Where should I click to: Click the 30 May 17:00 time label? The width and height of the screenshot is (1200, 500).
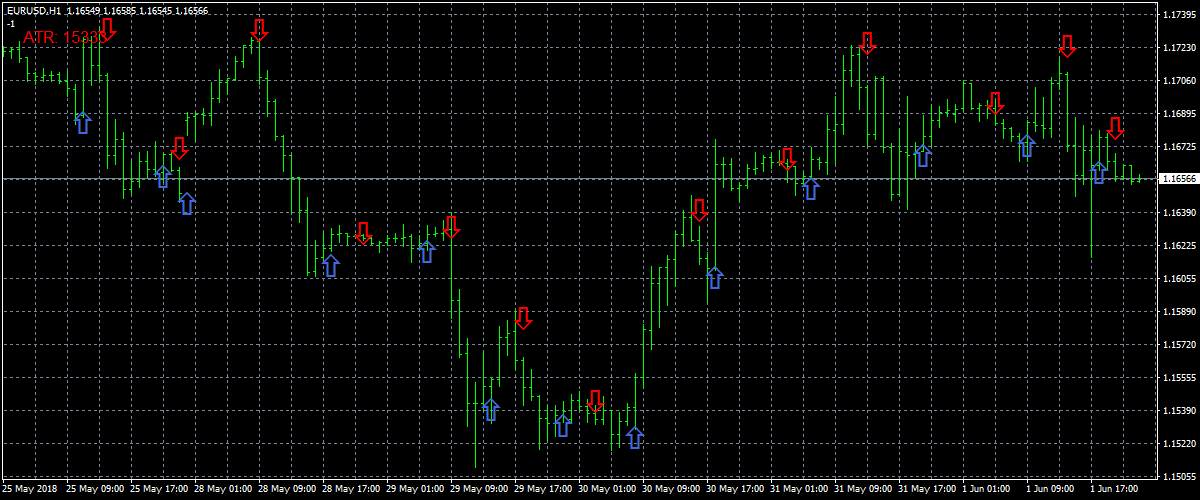736,491
